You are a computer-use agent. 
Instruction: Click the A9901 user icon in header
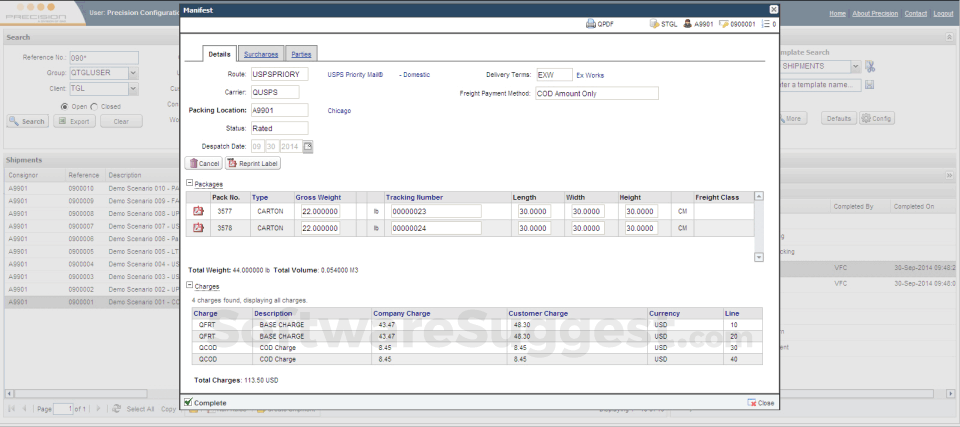tap(688, 23)
